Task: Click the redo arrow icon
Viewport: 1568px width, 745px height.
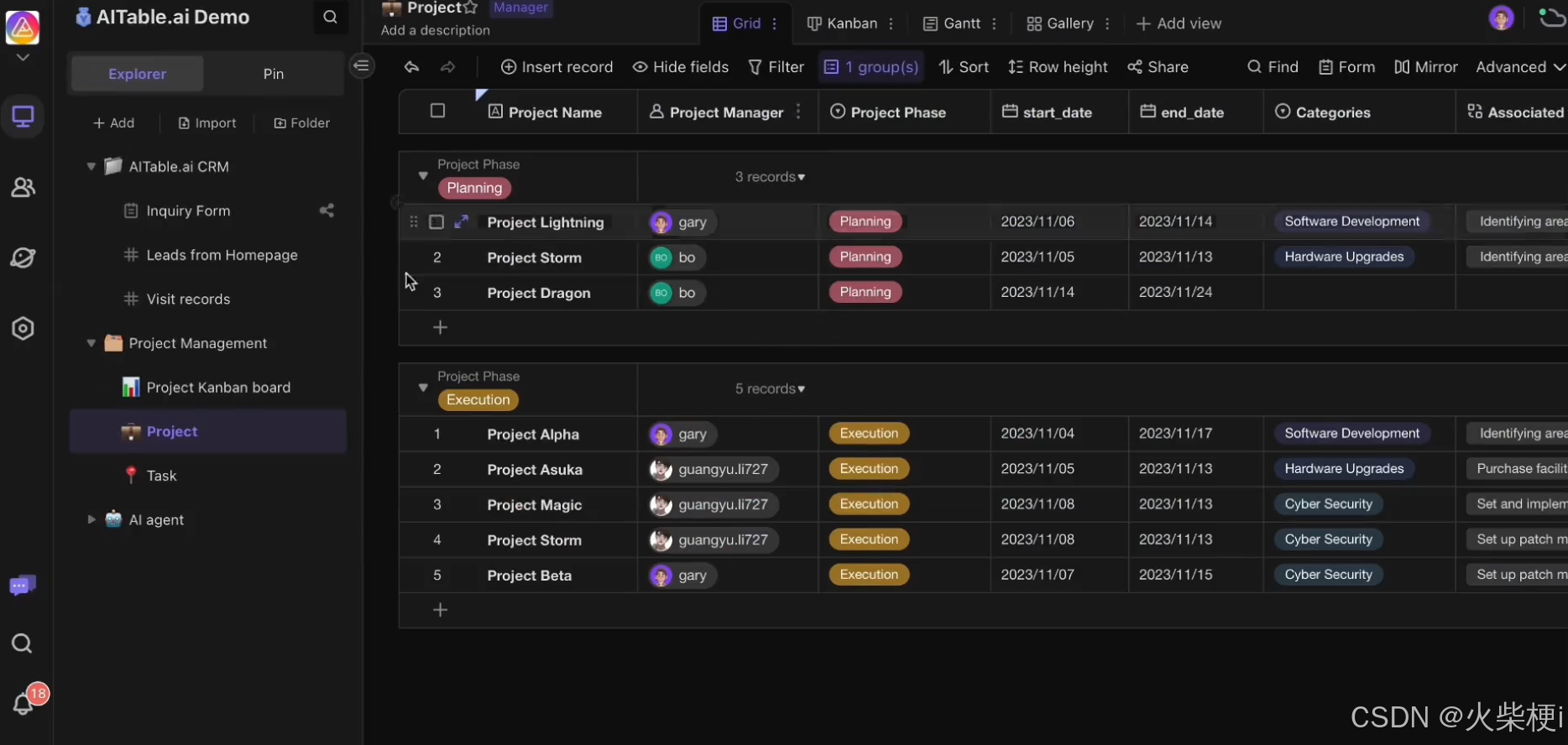Action: coord(447,67)
